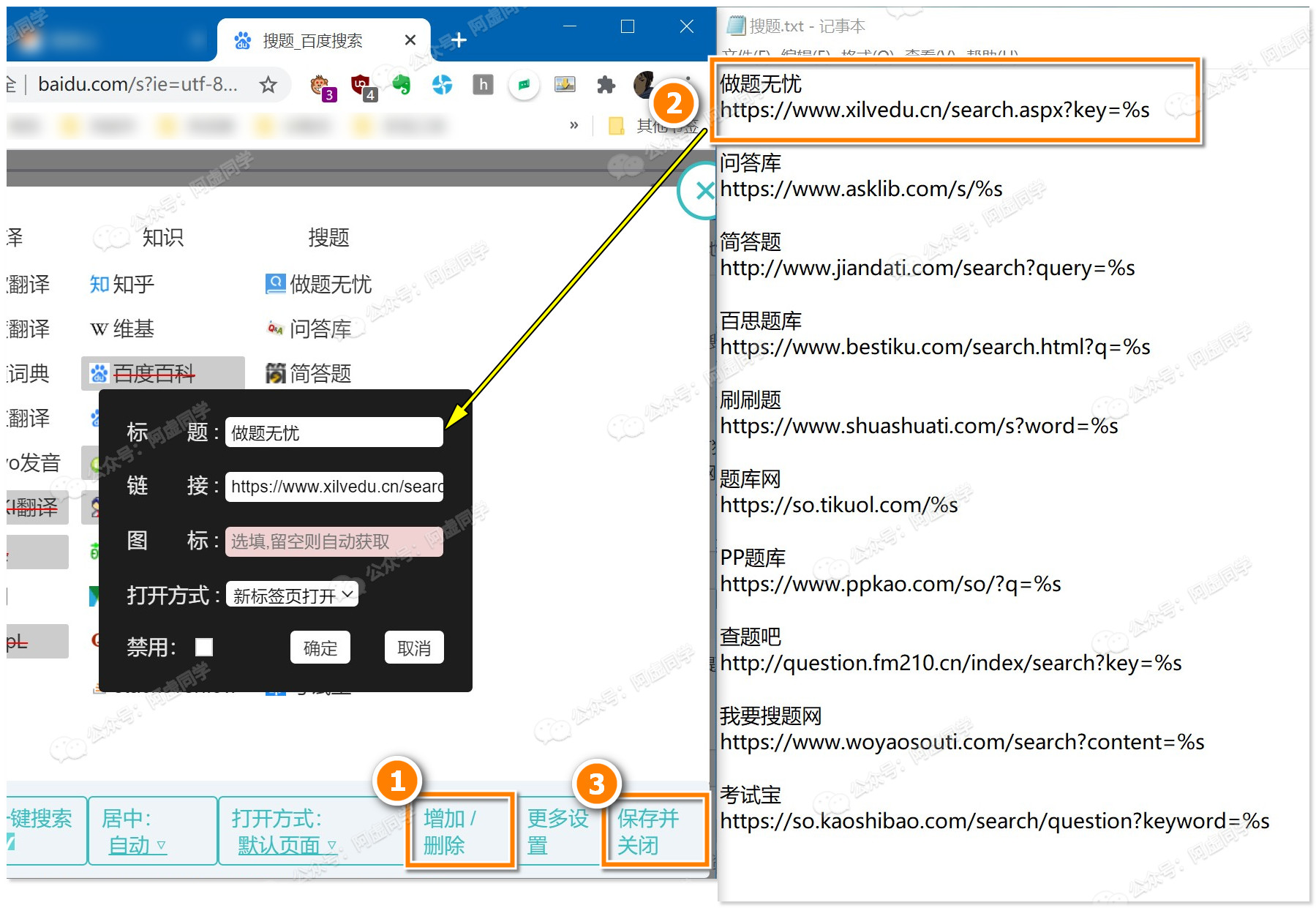Screen dimensions: 1316x908
Task: Click the 做题无忧 magnifier icon
Action: click(275, 284)
